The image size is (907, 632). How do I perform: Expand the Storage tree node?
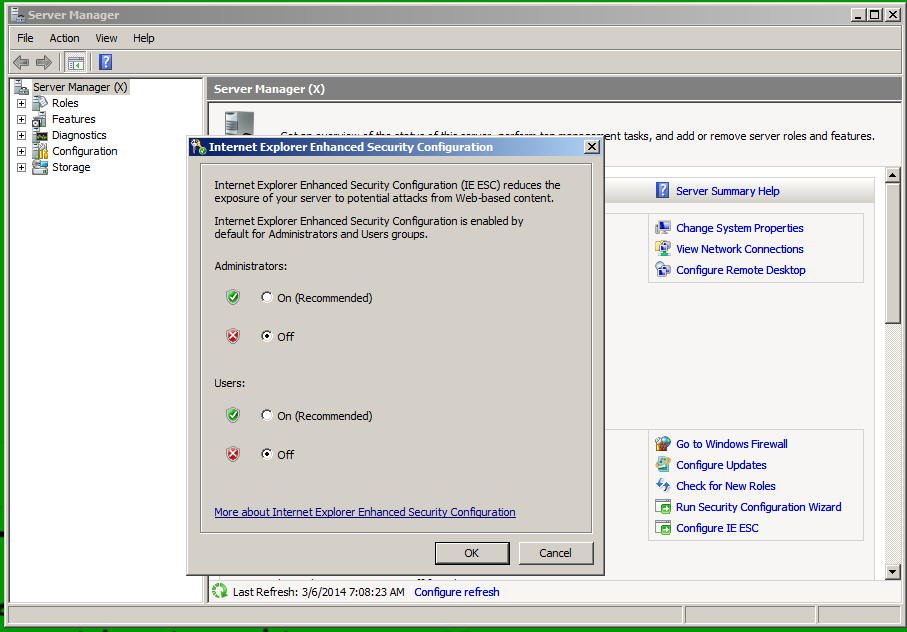21,168
